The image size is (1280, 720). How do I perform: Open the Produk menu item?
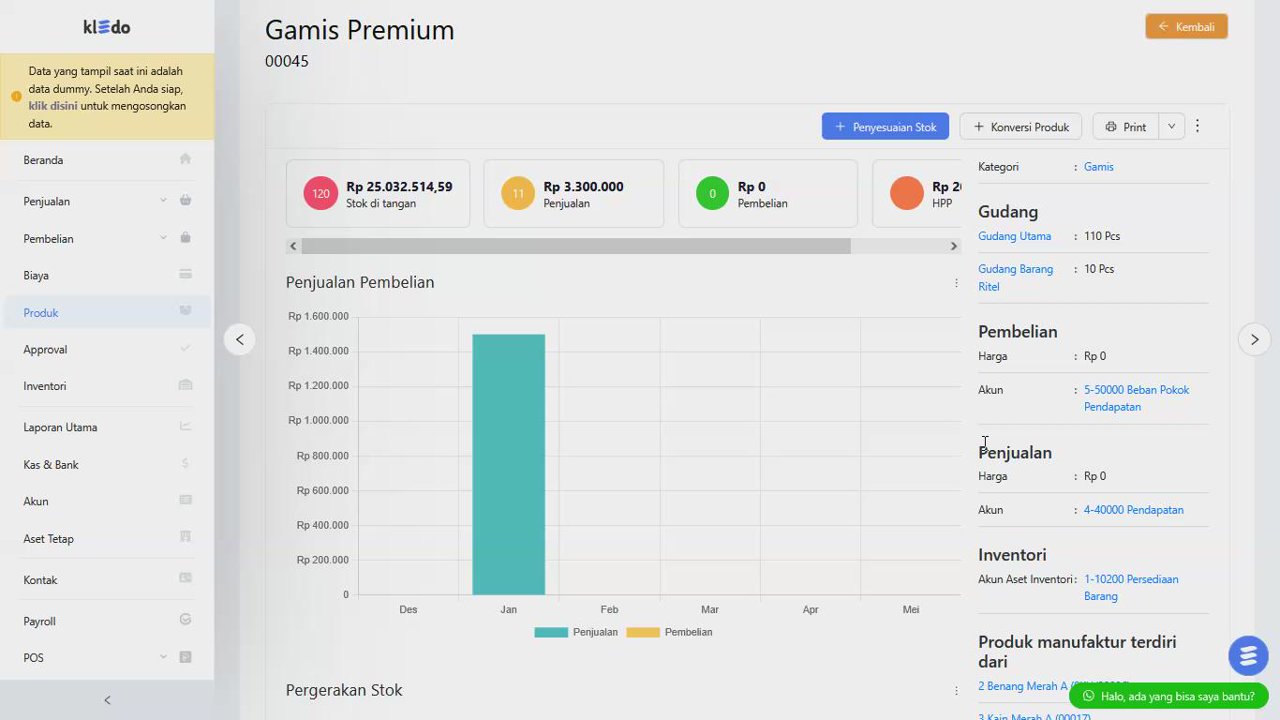coord(41,312)
